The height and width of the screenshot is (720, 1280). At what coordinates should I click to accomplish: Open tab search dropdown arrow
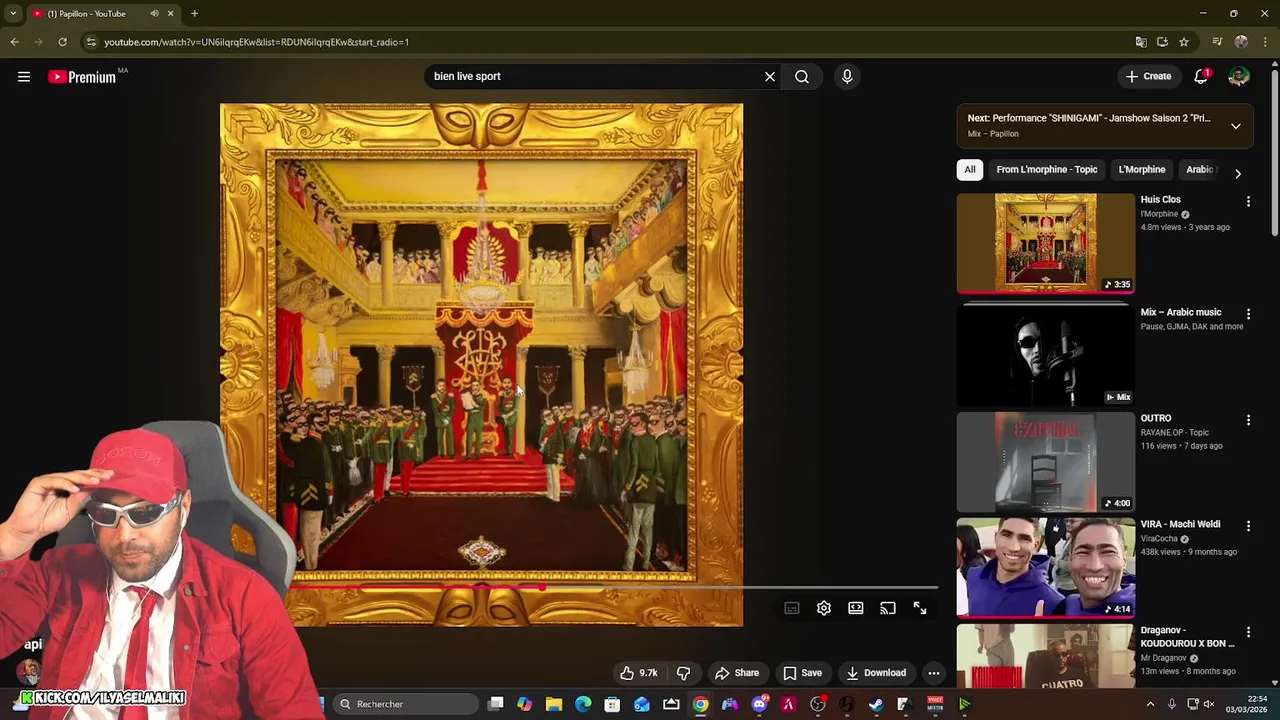click(x=13, y=13)
